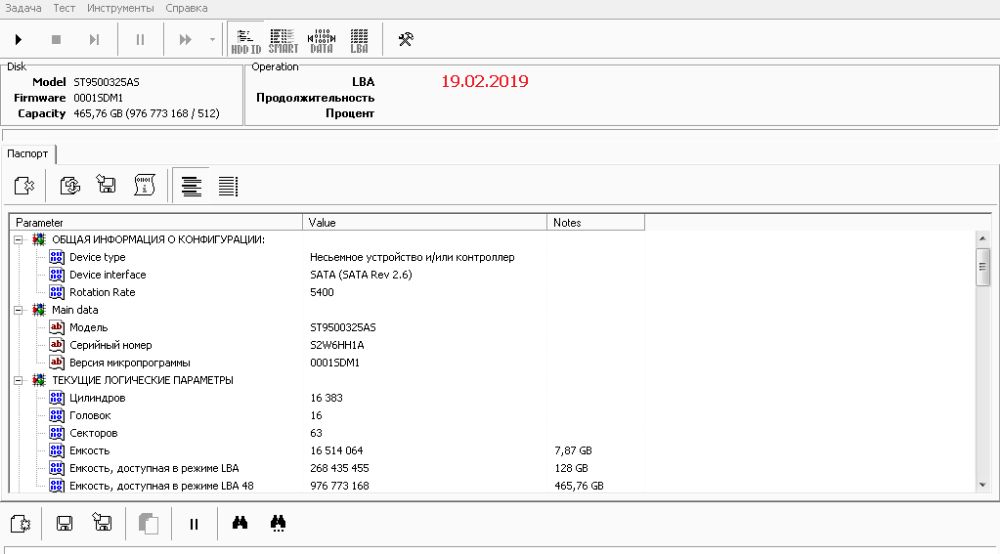
Task: Select the flat list view icon
Action: tap(228, 186)
